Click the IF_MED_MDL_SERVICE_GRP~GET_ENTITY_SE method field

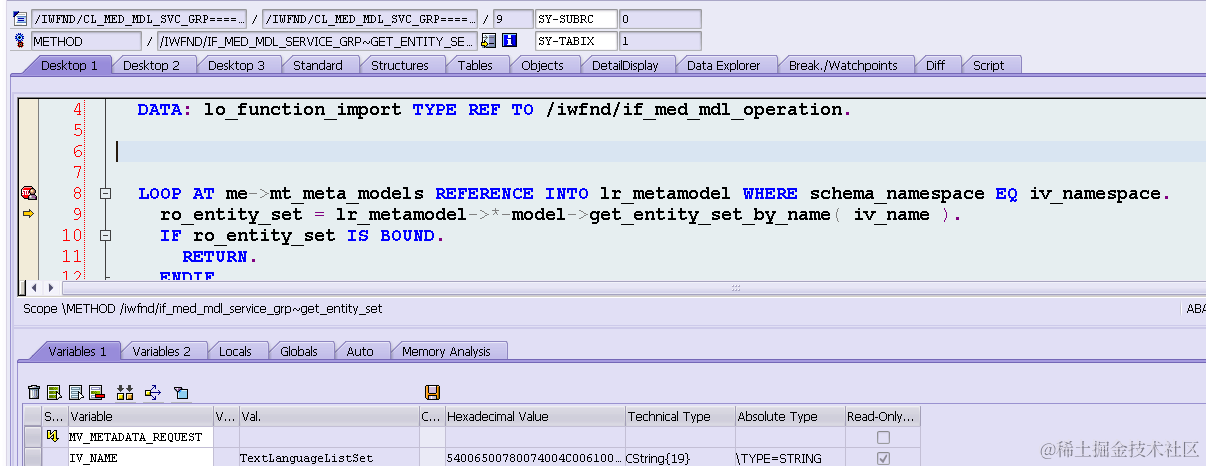tap(317, 41)
